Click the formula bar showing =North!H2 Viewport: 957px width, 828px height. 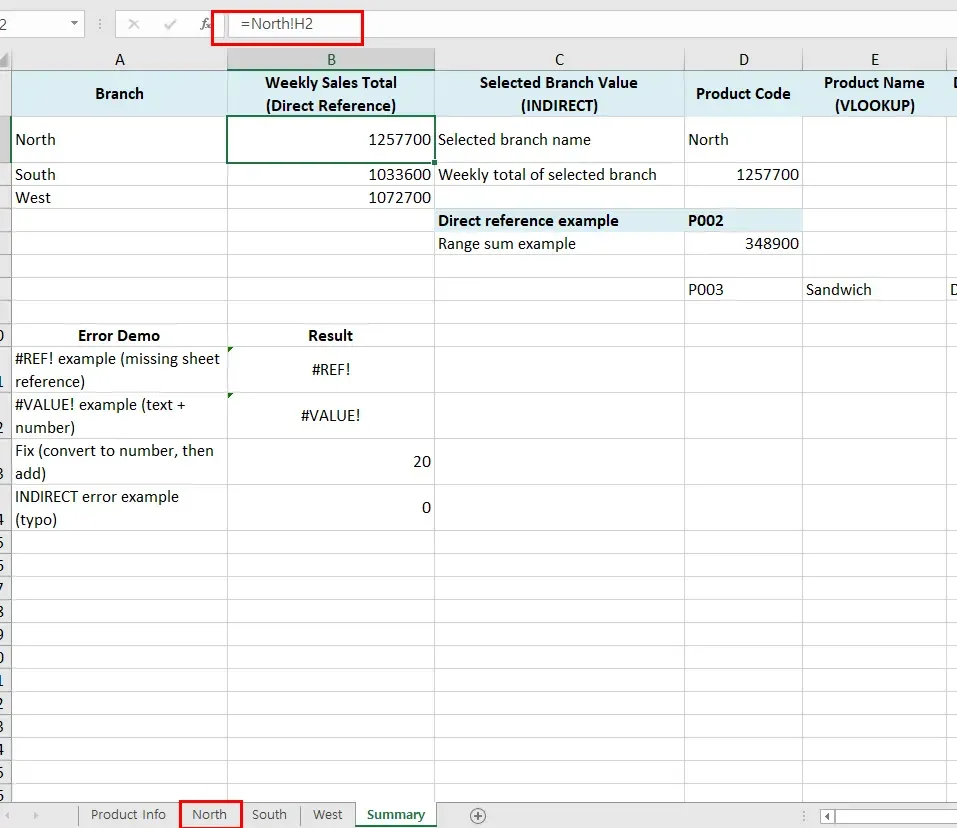290,27
